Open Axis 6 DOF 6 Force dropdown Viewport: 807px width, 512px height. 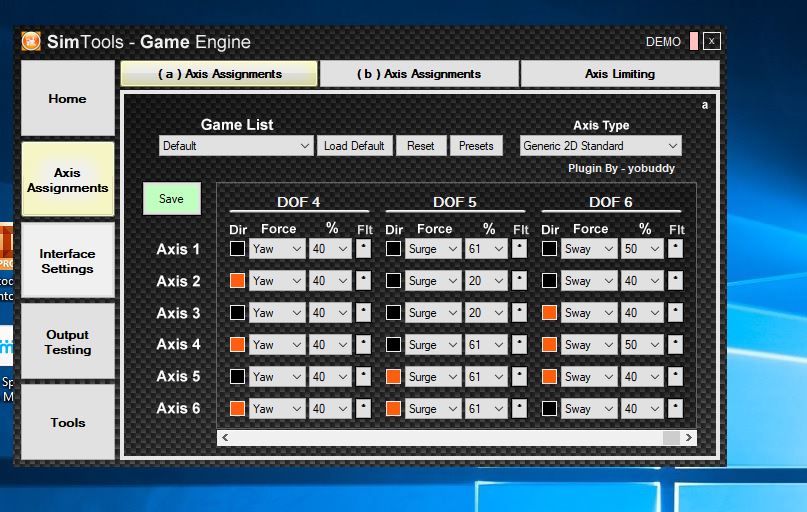click(589, 409)
